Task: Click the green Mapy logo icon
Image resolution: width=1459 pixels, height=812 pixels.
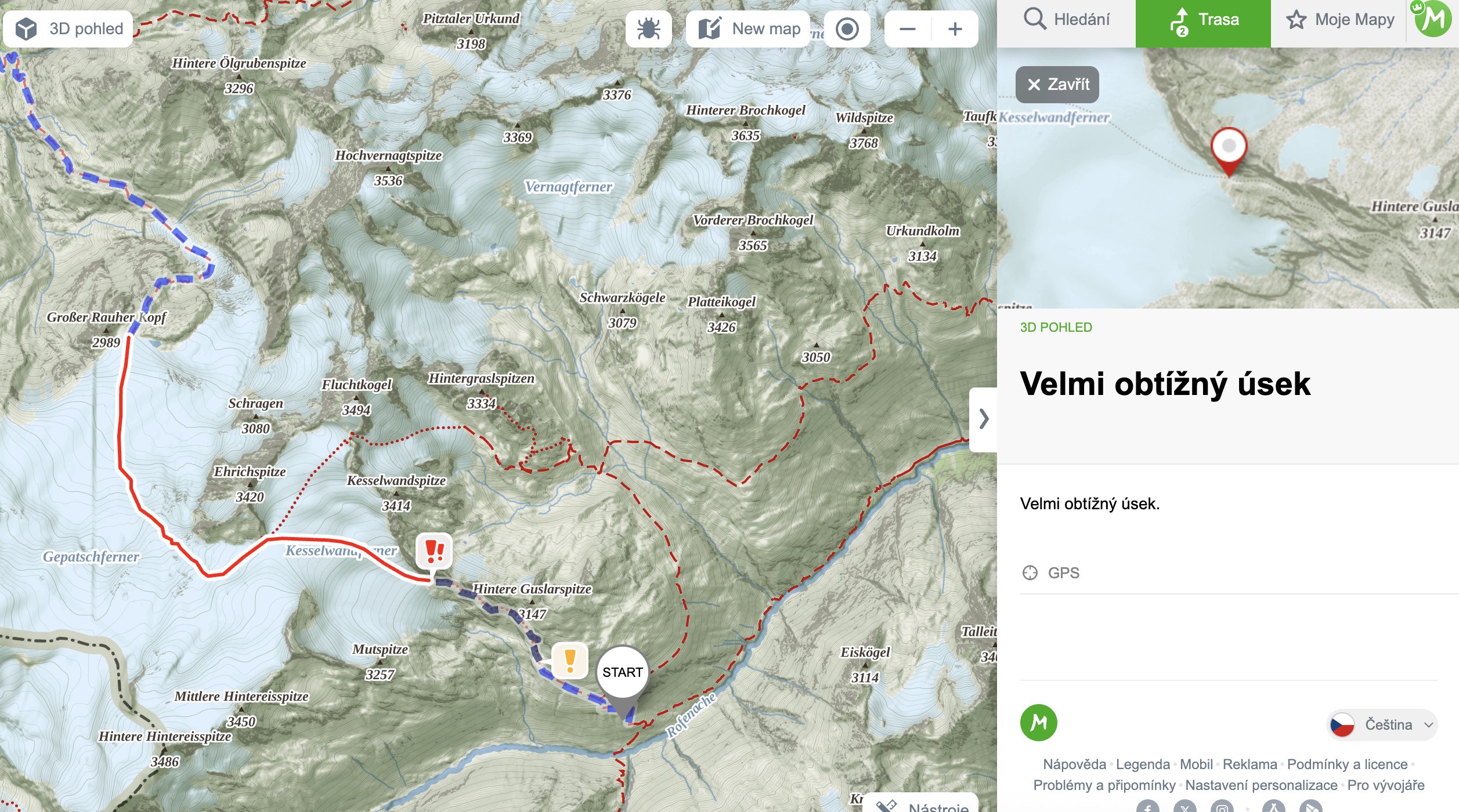Action: click(x=1038, y=723)
